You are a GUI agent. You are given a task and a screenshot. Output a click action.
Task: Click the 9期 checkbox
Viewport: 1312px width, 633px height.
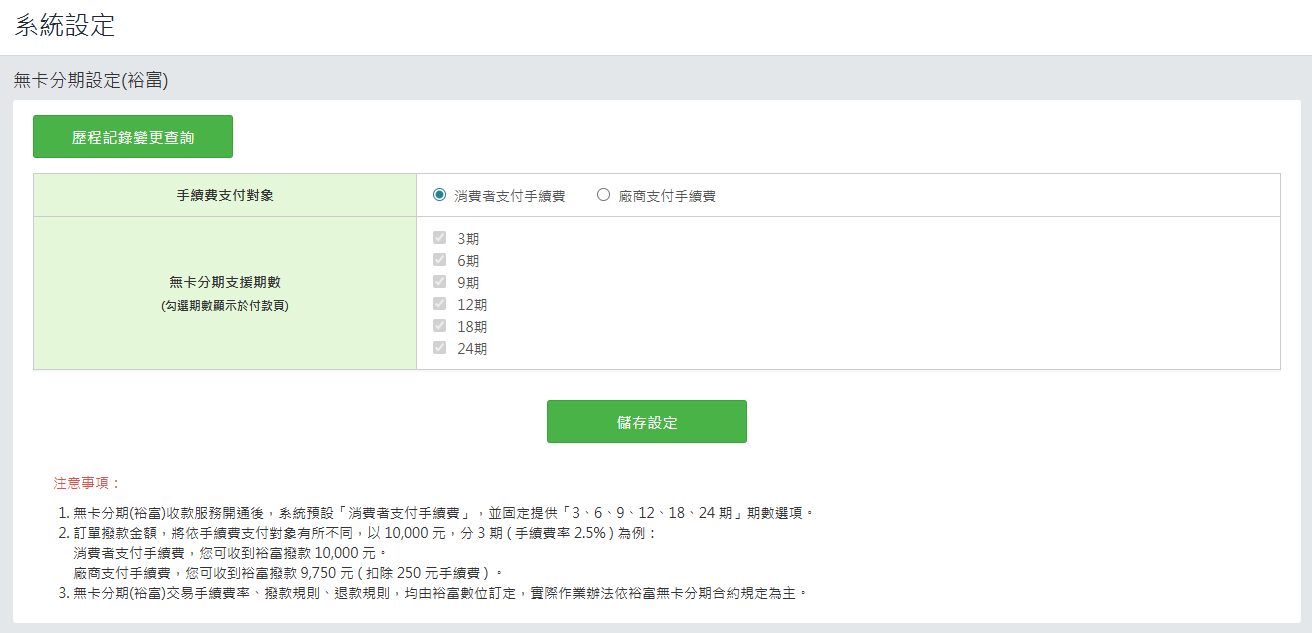pos(439,282)
